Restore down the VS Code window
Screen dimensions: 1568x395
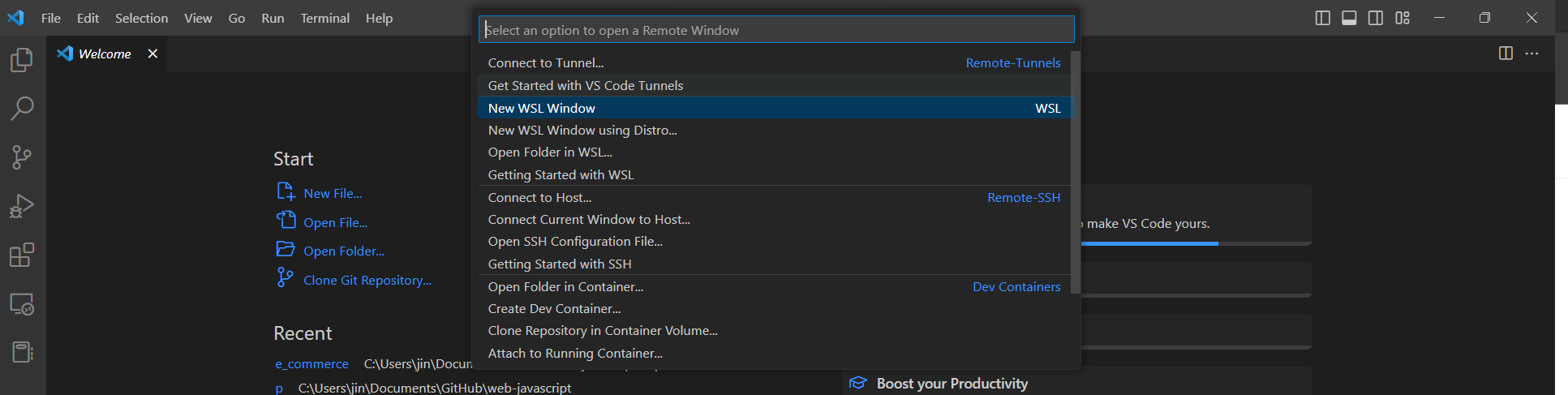(x=1484, y=18)
